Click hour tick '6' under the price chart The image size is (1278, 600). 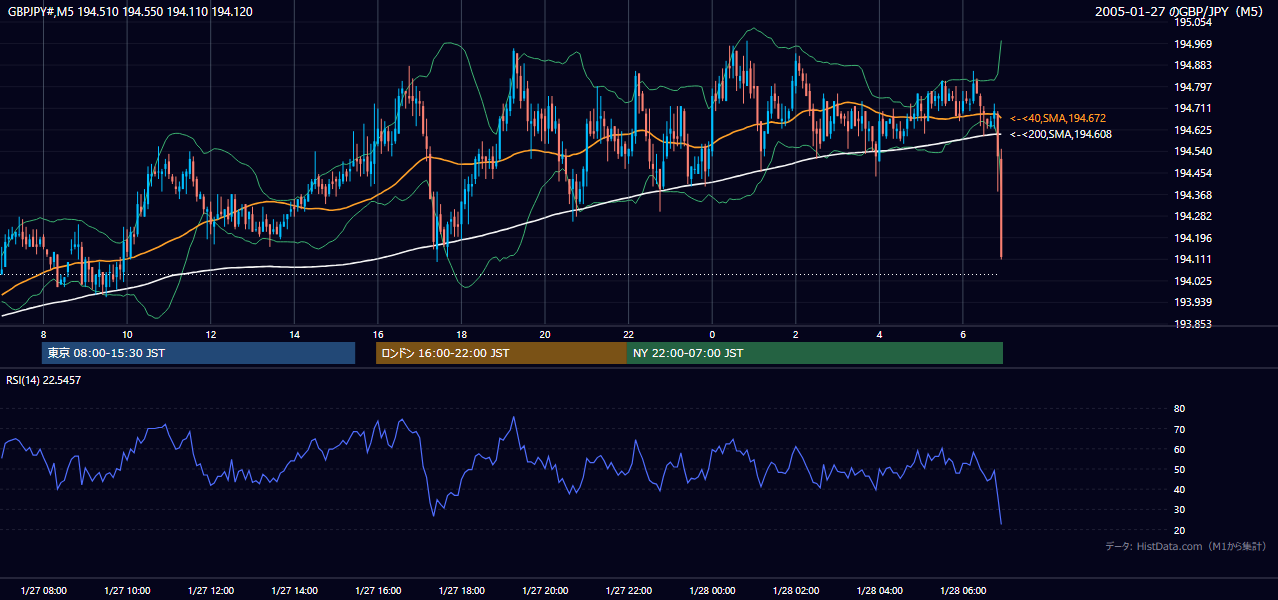pyautogui.click(x=962, y=334)
